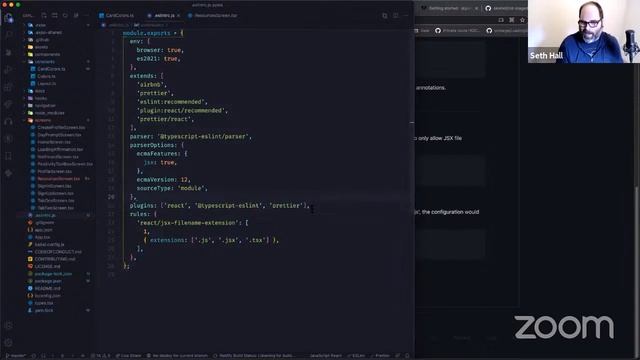Click the headphones icon in the activity bar

click(x=9, y=121)
